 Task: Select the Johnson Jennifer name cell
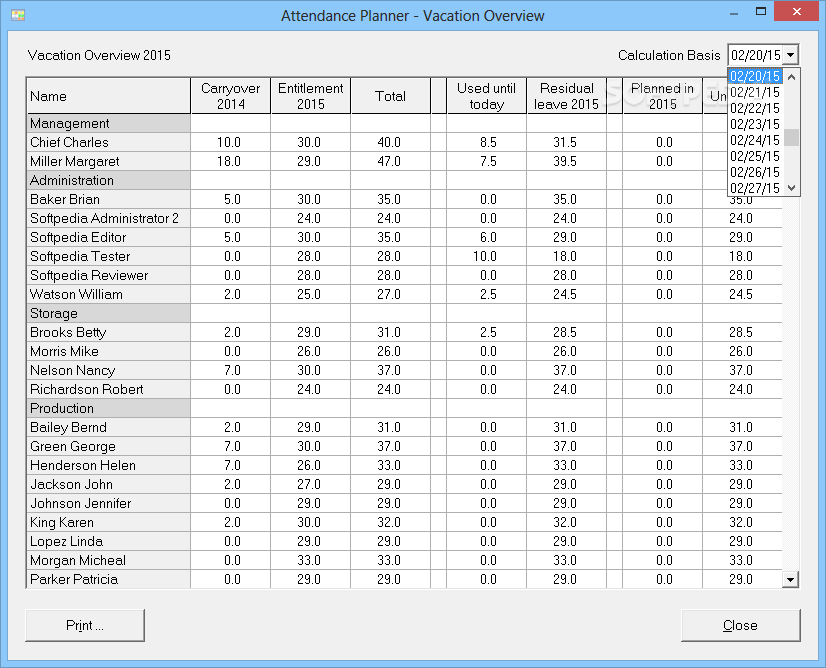[x=108, y=503]
